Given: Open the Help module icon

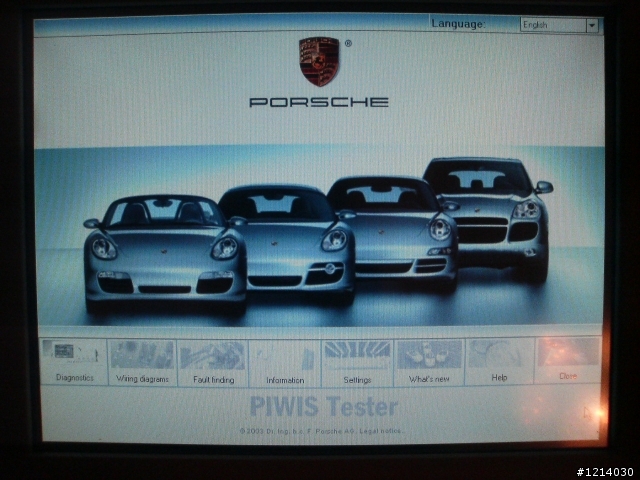Looking at the screenshot, I should pyautogui.click(x=499, y=361).
